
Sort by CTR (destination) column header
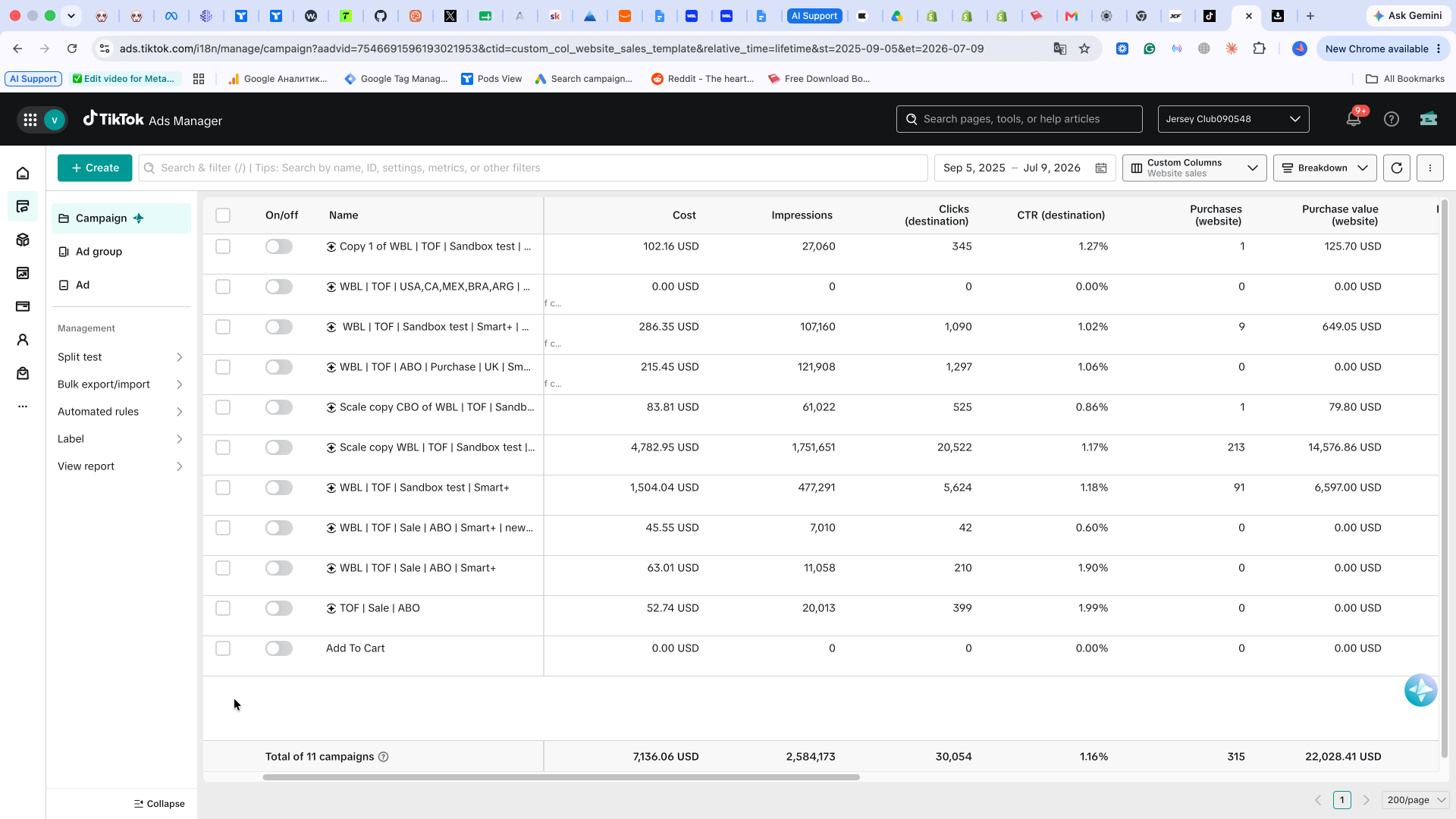click(x=1061, y=215)
